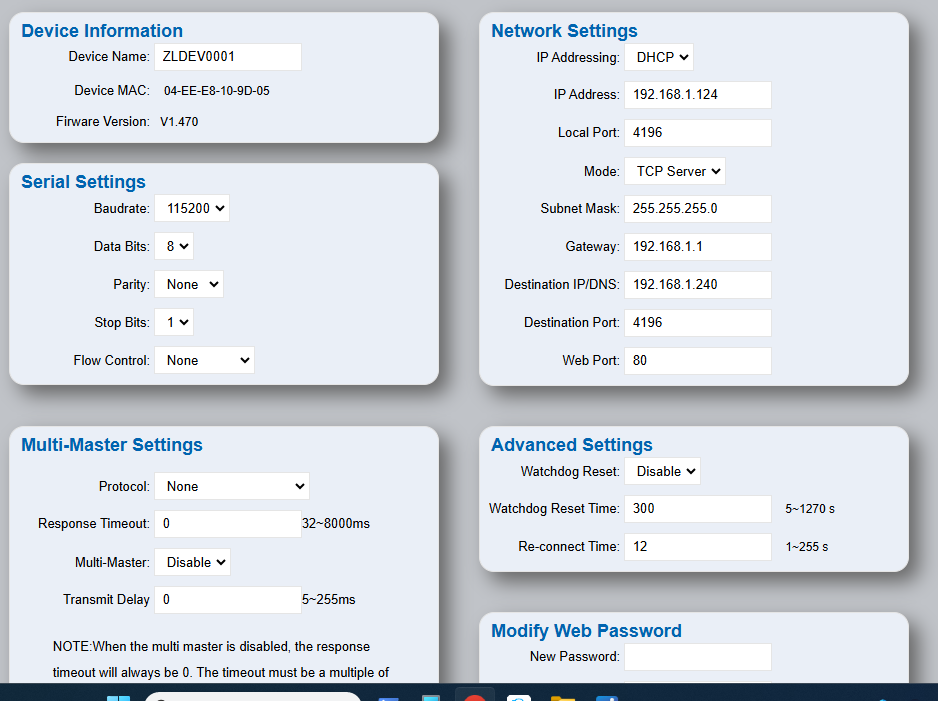Click the 5~1270 s range hint

coord(810,509)
